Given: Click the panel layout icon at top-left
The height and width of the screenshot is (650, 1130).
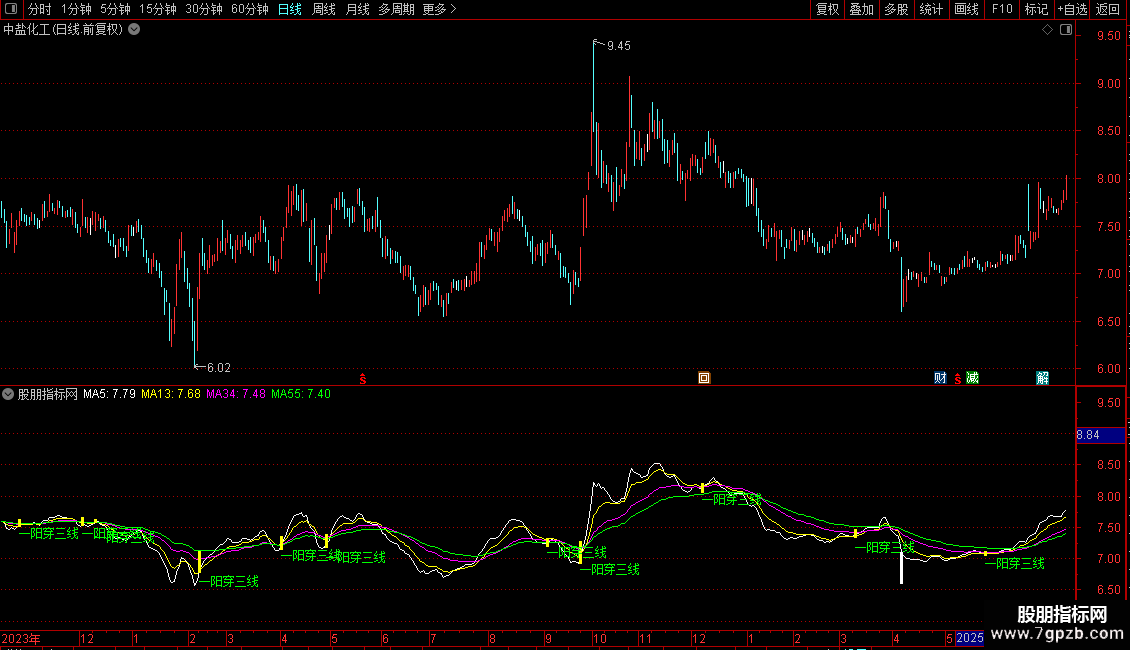Looking at the screenshot, I should click(x=11, y=9).
